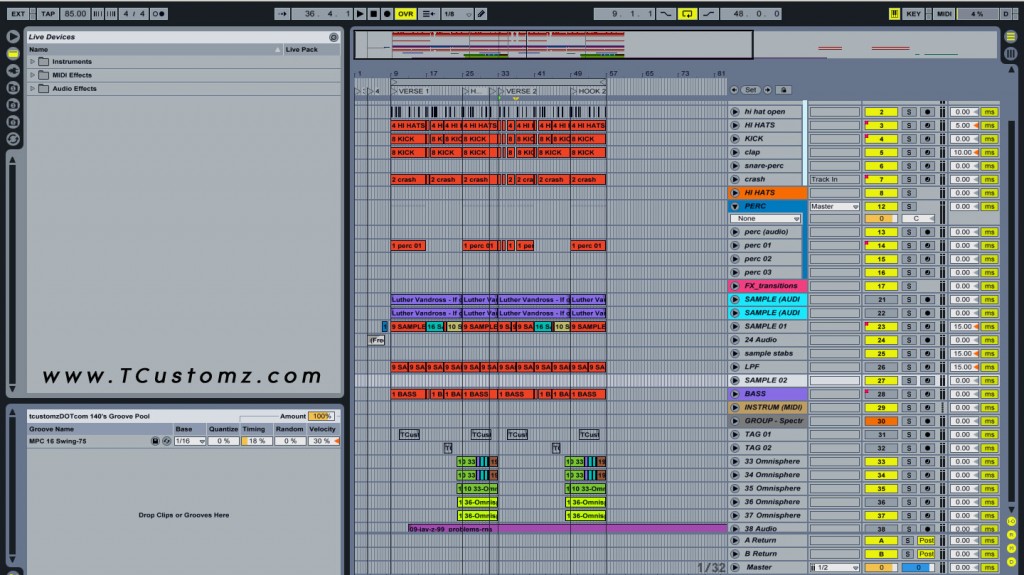The width and height of the screenshot is (1024, 575).
Task: Click the Set locator button
Action: click(x=751, y=90)
